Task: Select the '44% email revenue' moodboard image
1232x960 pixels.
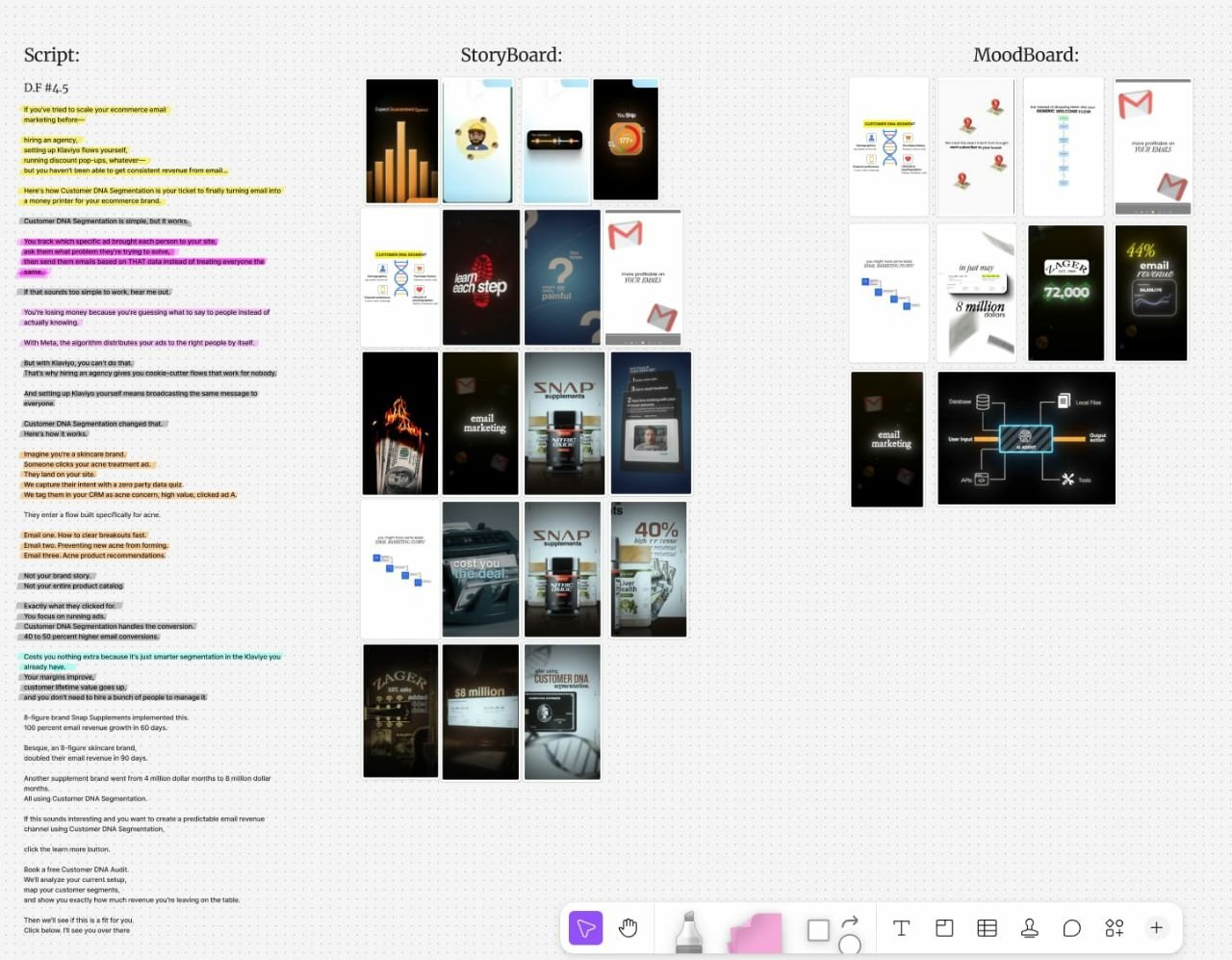Action: [1151, 293]
